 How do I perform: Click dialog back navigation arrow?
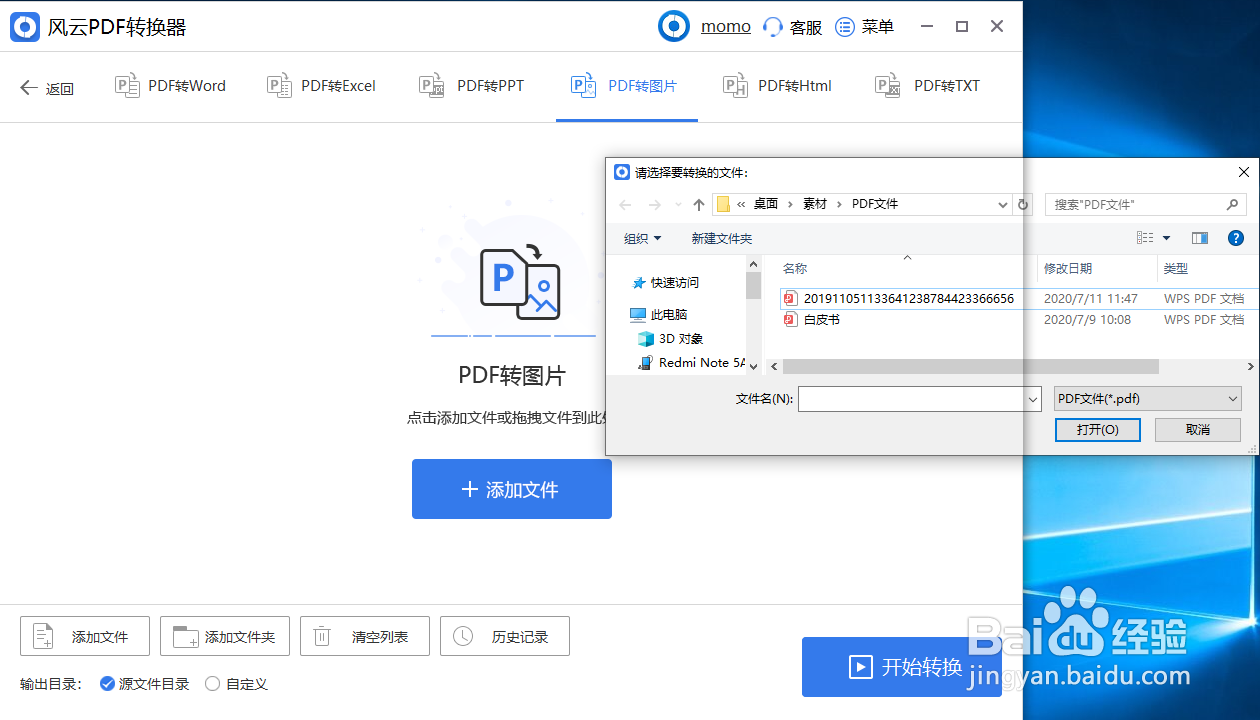click(x=625, y=204)
